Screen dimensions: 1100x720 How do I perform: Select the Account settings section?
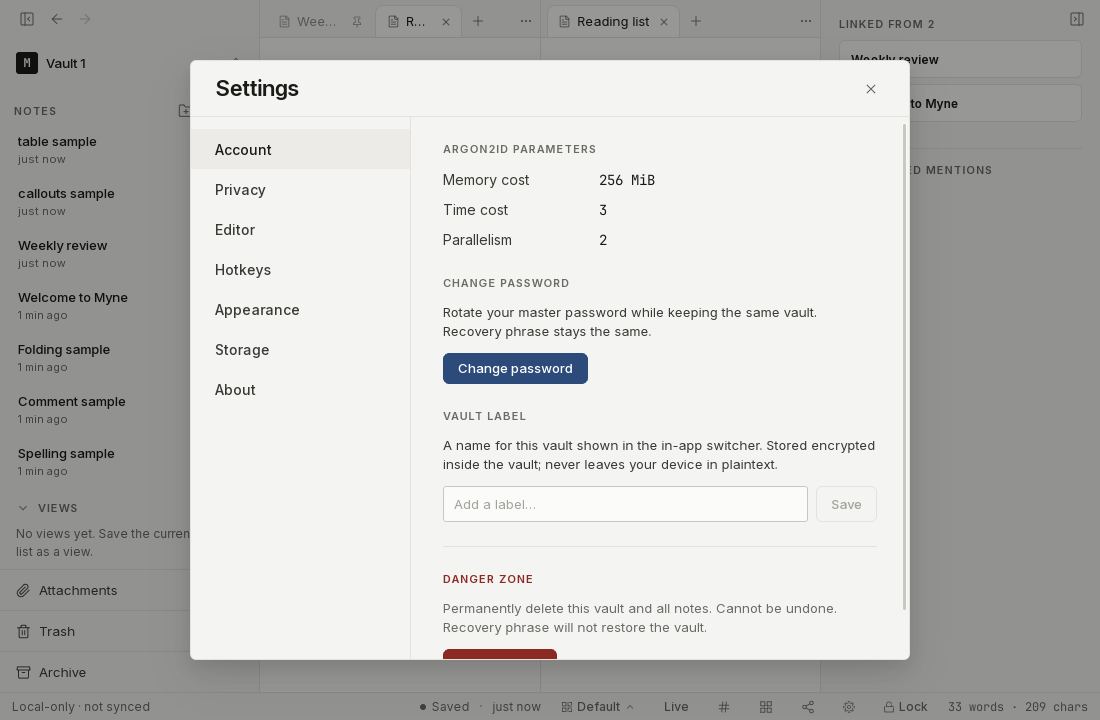pos(300,149)
